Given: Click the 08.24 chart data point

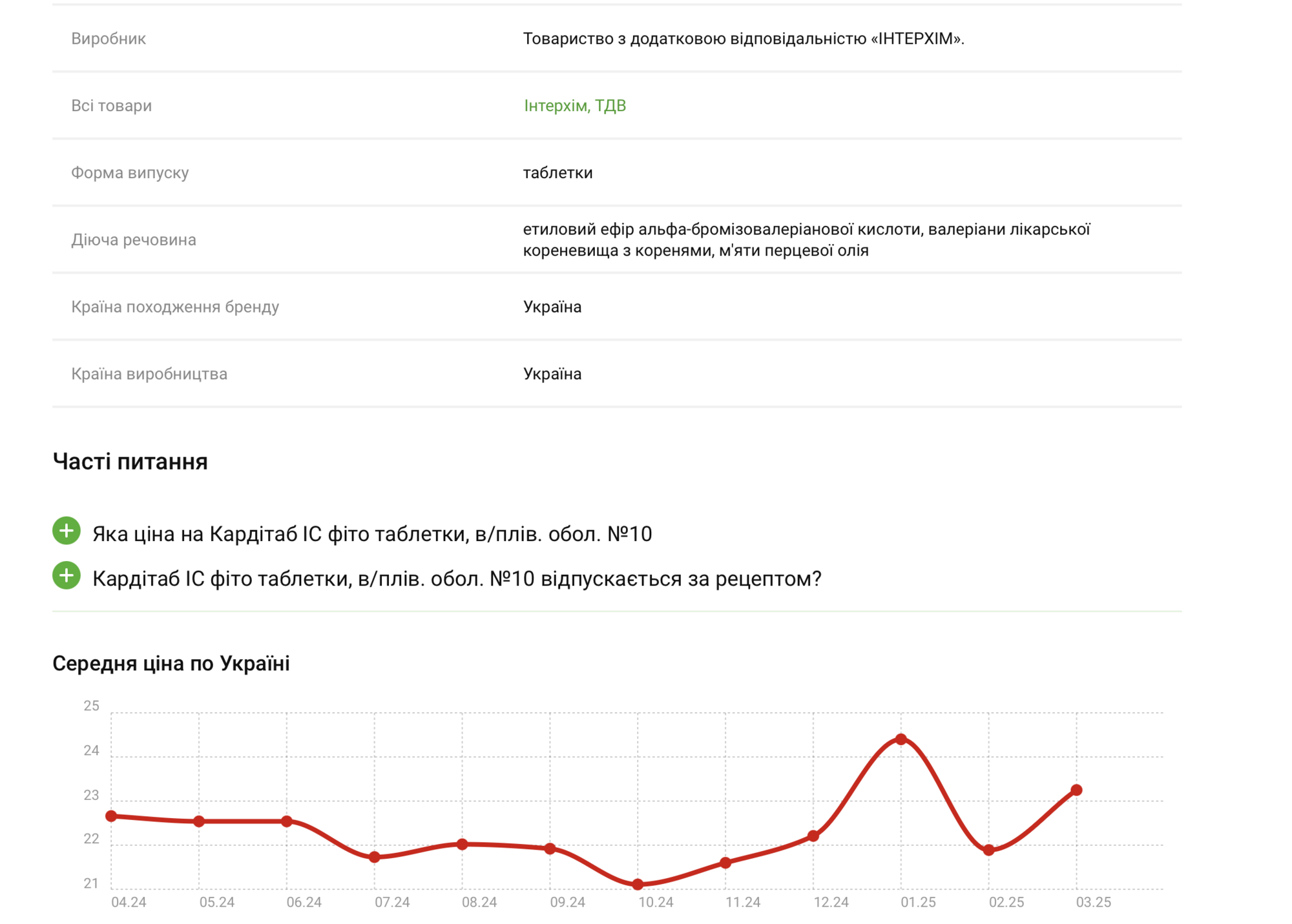Looking at the screenshot, I should click(x=462, y=844).
